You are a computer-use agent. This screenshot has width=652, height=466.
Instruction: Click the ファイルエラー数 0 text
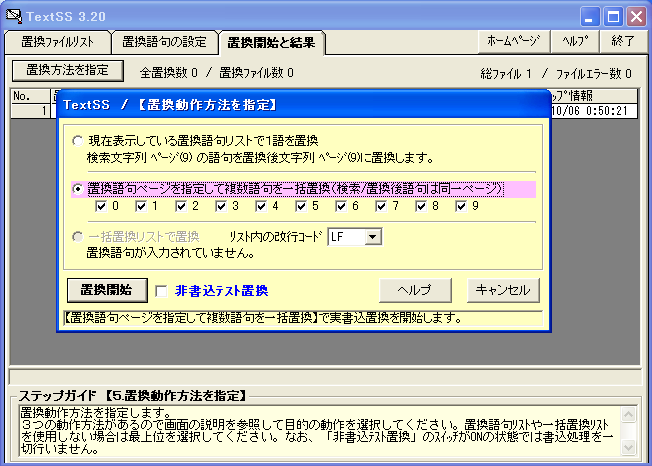click(594, 74)
